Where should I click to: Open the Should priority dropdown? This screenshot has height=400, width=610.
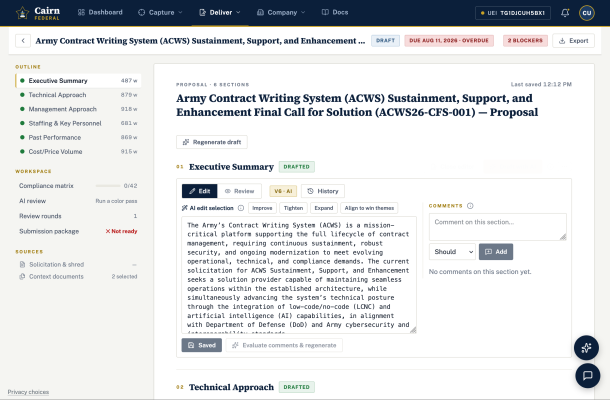452,252
